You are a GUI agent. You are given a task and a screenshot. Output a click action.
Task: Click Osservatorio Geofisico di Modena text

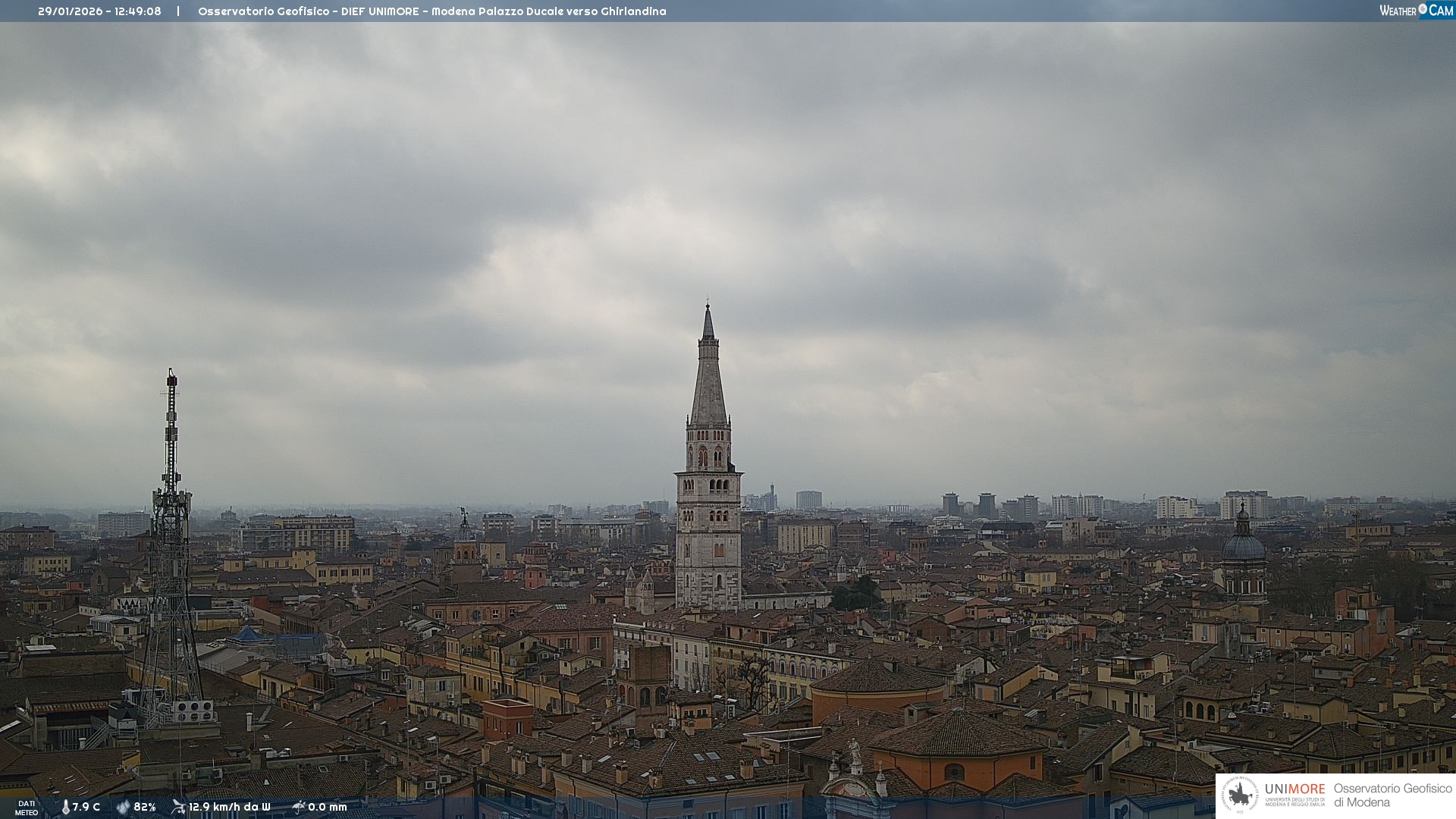click(x=1392, y=795)
